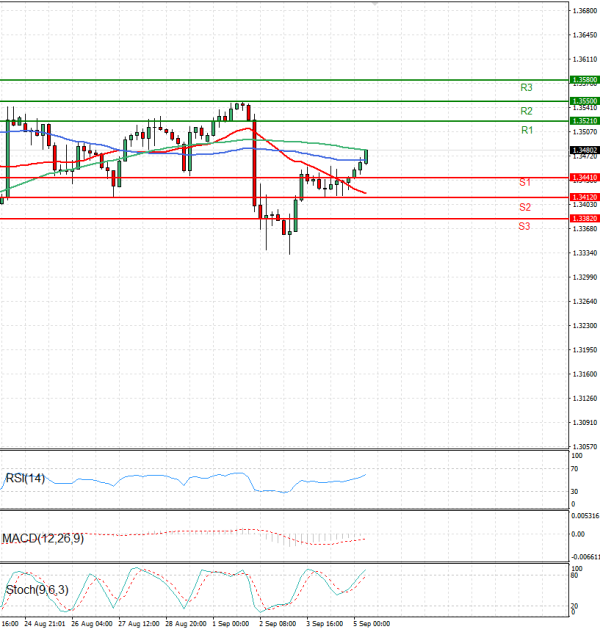The image size is (600, 632).
Task: Click the R3 resistance label
Action: point(526,88)
